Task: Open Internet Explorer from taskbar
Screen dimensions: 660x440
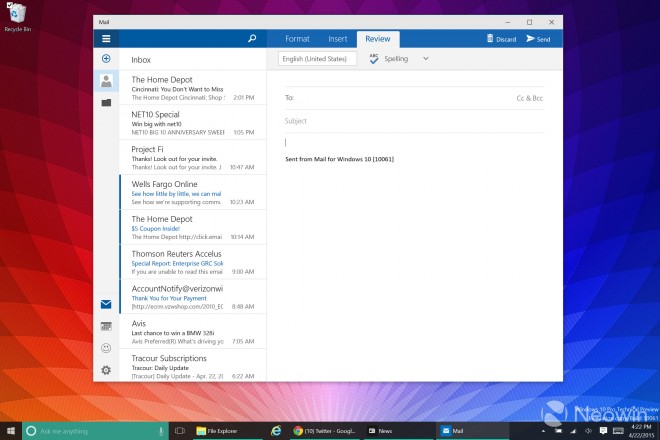Action: coord(276,431)
